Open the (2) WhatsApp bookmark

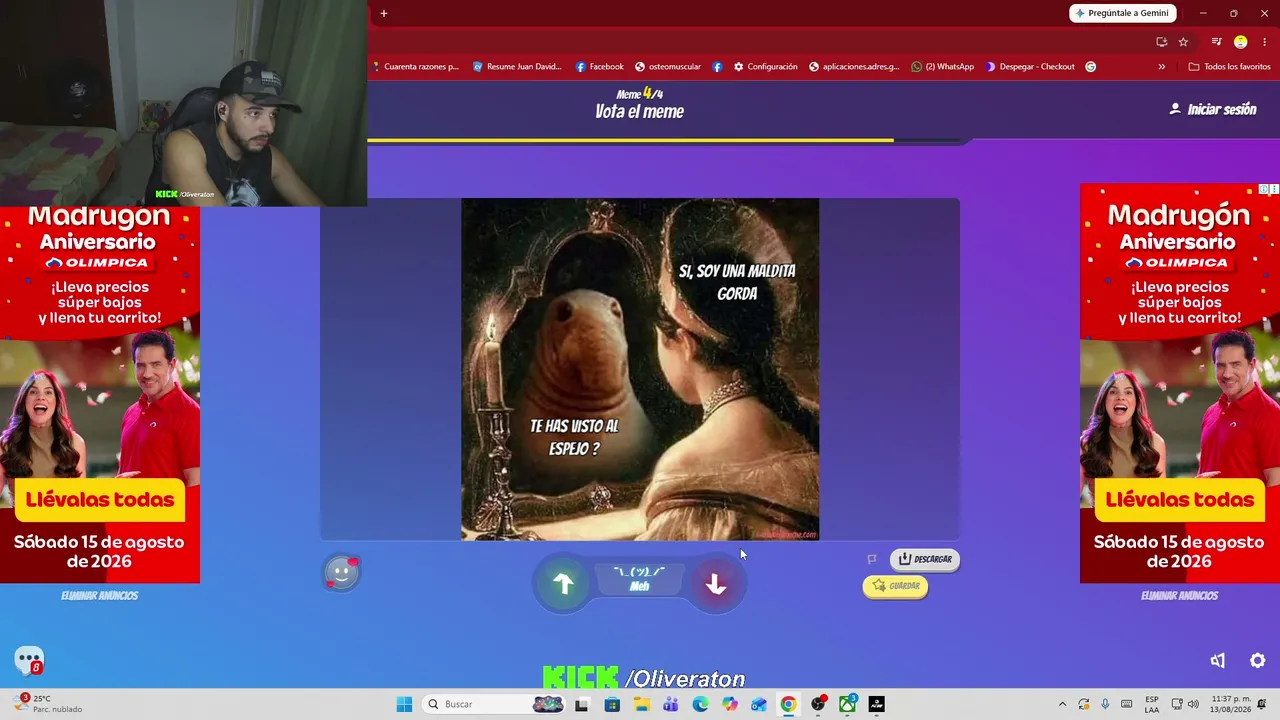[943, 67]
